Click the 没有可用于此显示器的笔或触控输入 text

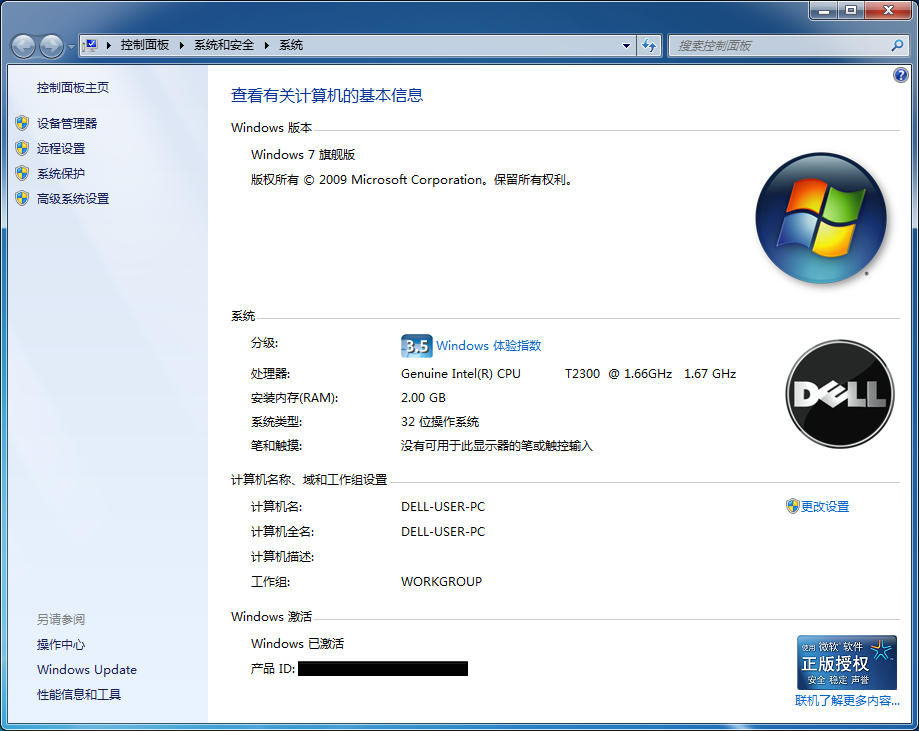click(496, 446)
